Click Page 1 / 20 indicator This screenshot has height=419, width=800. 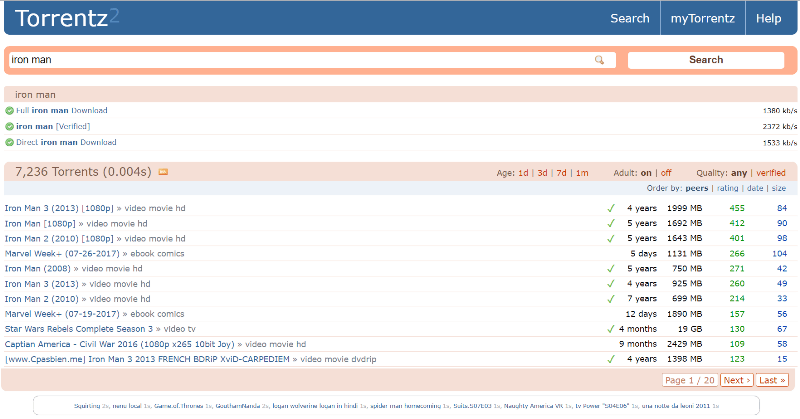click(690, 380)
